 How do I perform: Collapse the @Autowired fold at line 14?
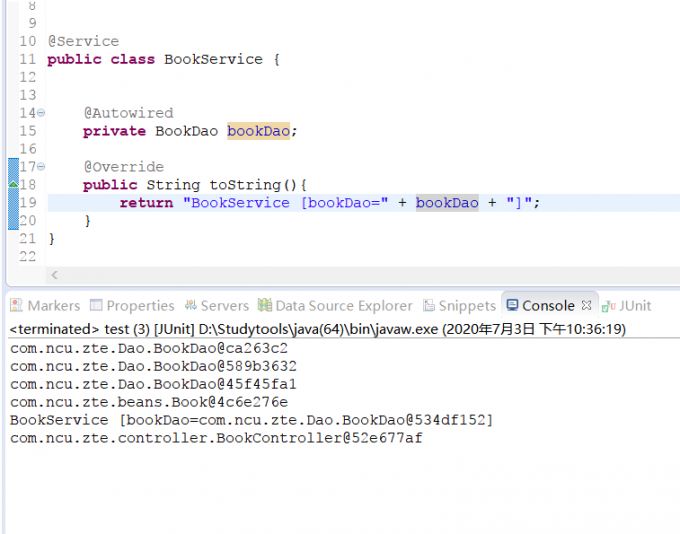40,113
